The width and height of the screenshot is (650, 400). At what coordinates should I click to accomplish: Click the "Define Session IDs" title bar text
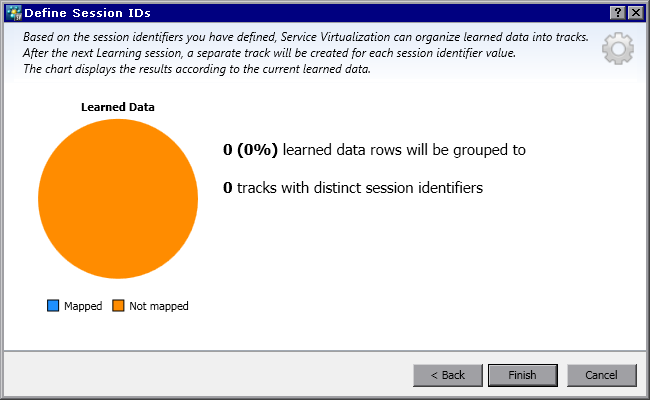click(82, 11)
